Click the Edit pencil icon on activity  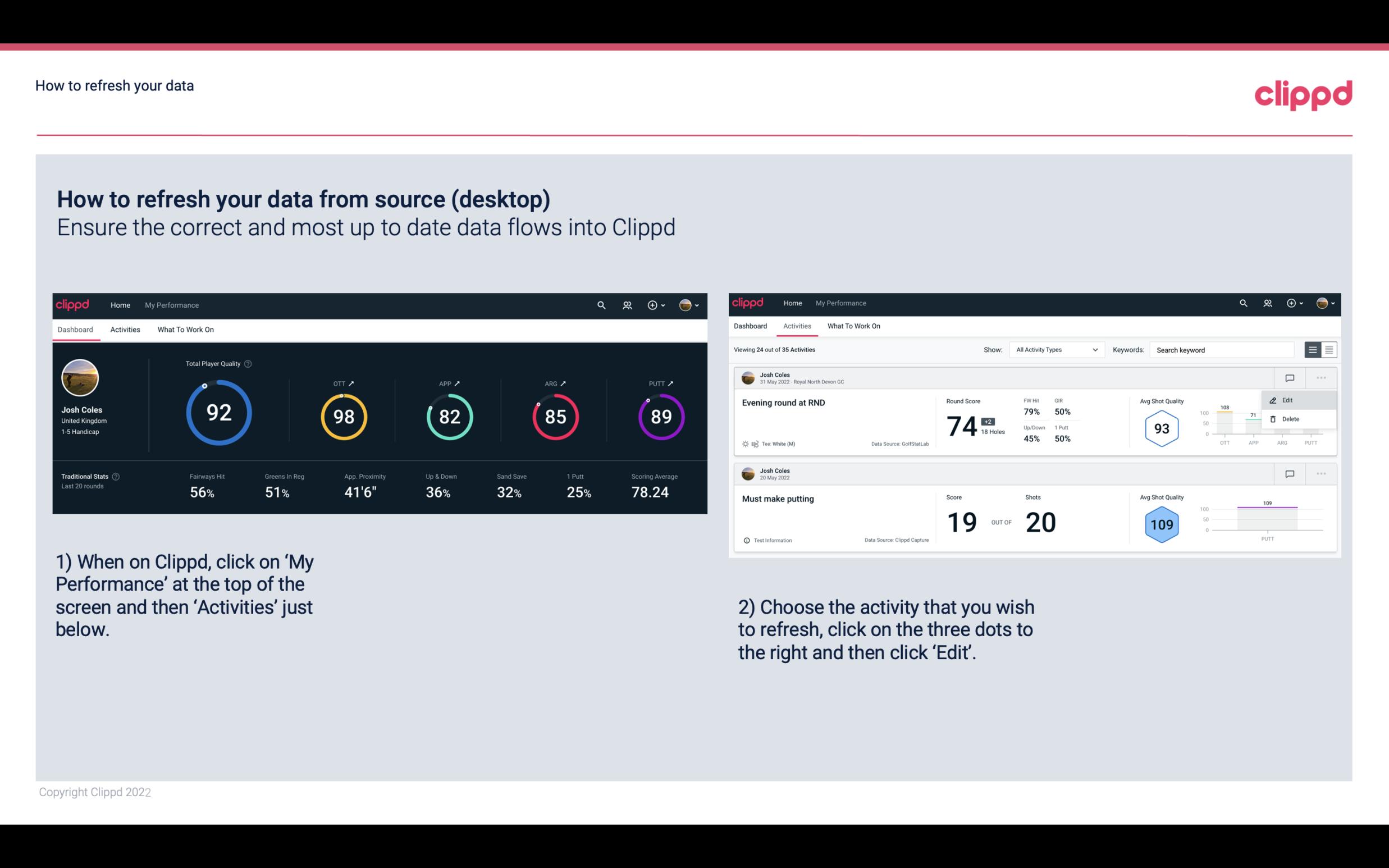[1274, 399]
